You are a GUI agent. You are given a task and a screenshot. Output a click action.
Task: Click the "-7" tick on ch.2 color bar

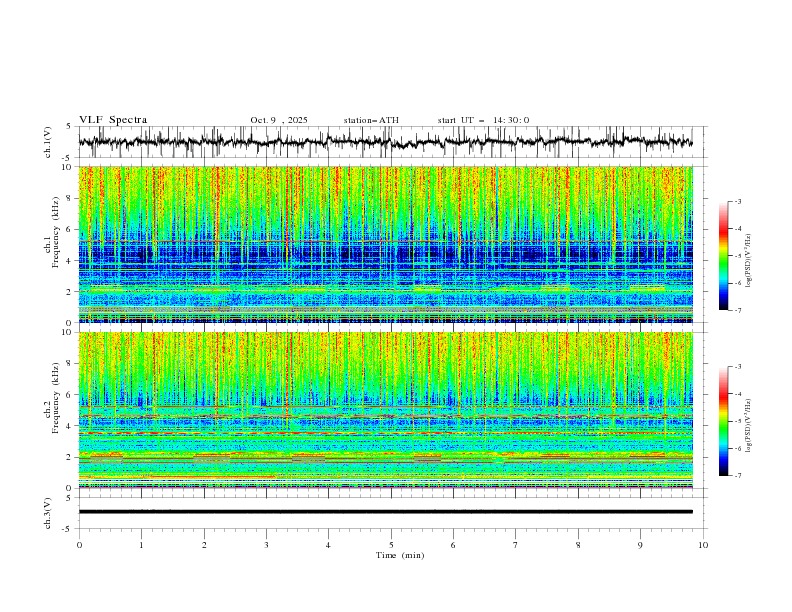coord(737,475)
